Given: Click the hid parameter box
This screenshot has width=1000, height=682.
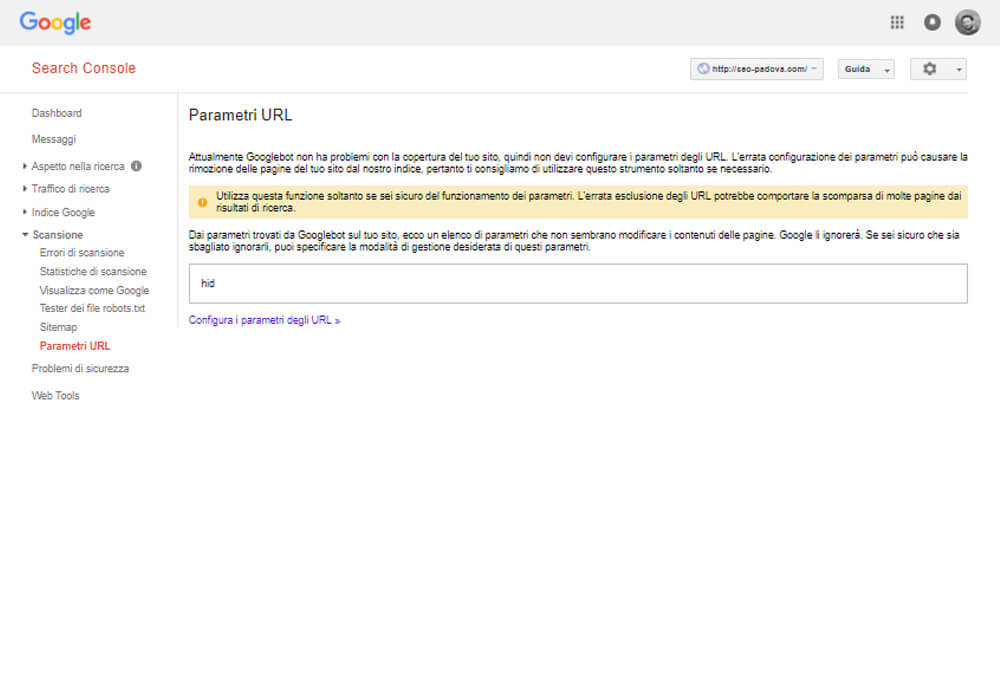Looking at the screenshot, I should click(x=578, y=283).
